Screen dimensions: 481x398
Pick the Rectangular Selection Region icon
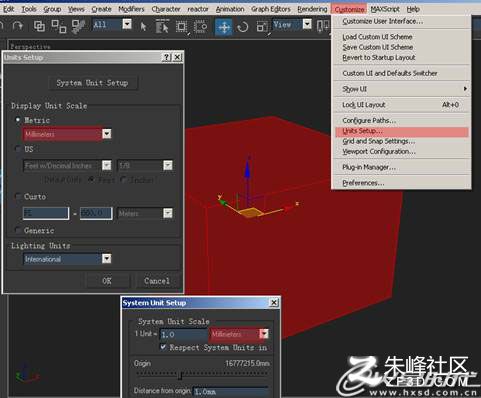[182, 27]
